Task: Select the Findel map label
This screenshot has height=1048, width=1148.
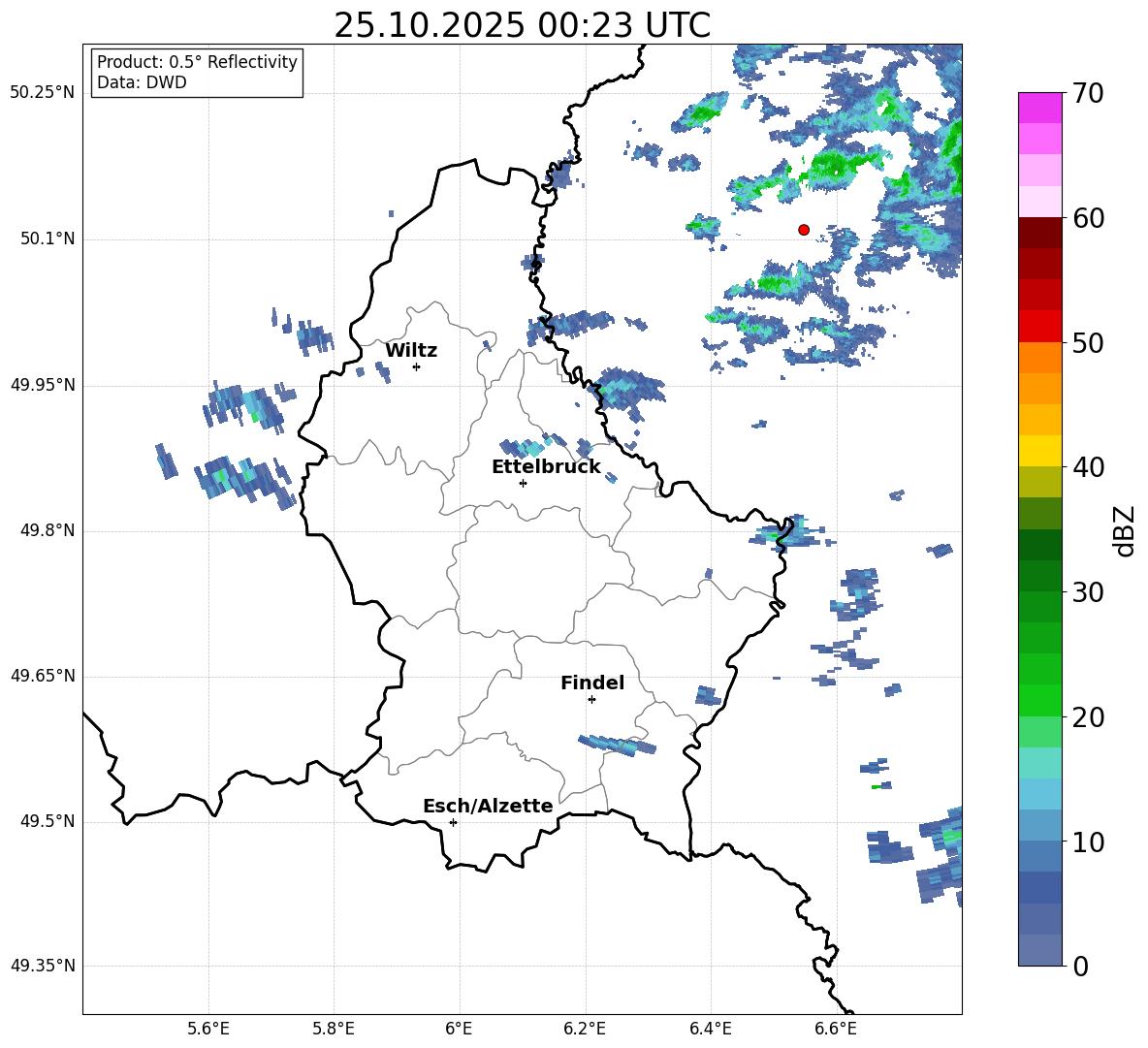Action: pos(592,683)
